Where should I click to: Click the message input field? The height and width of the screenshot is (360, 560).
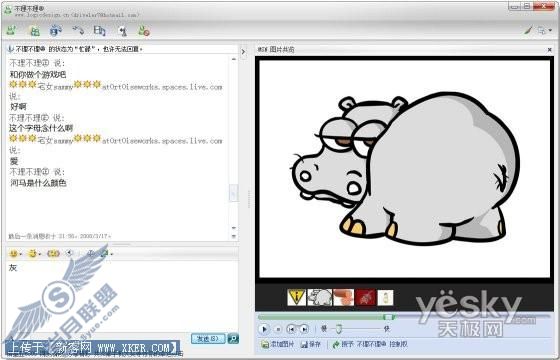(121, 296)
